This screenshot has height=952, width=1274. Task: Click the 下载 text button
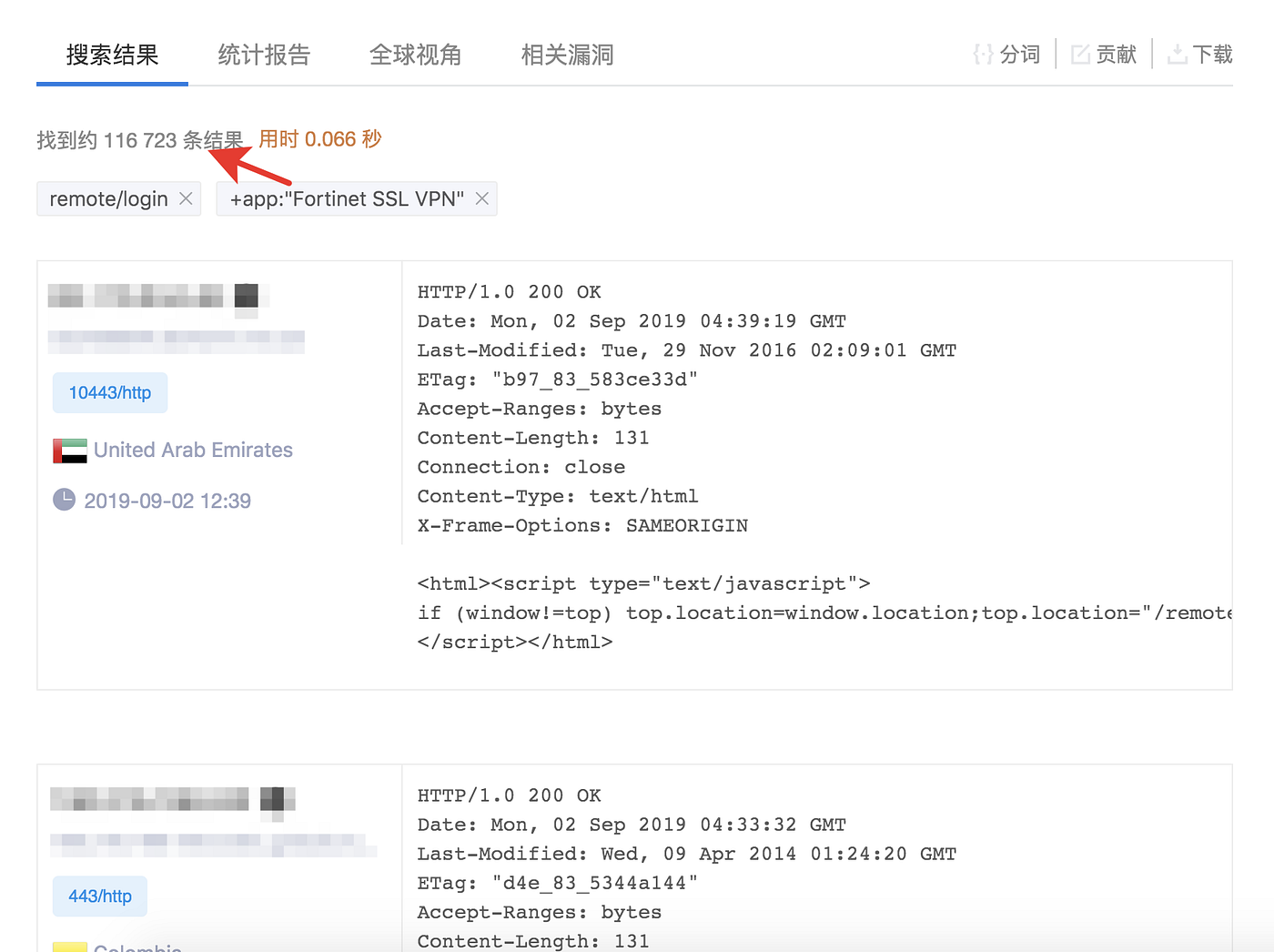pyautogui.click(x=1212, y=55)
